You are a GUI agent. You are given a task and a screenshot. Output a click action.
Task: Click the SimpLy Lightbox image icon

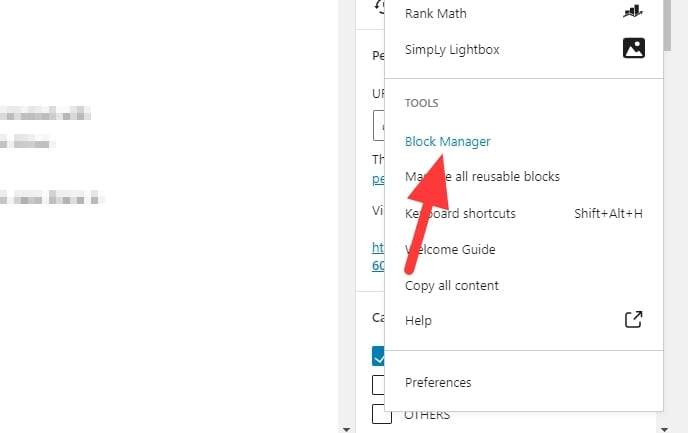click(x=634, y=48)
